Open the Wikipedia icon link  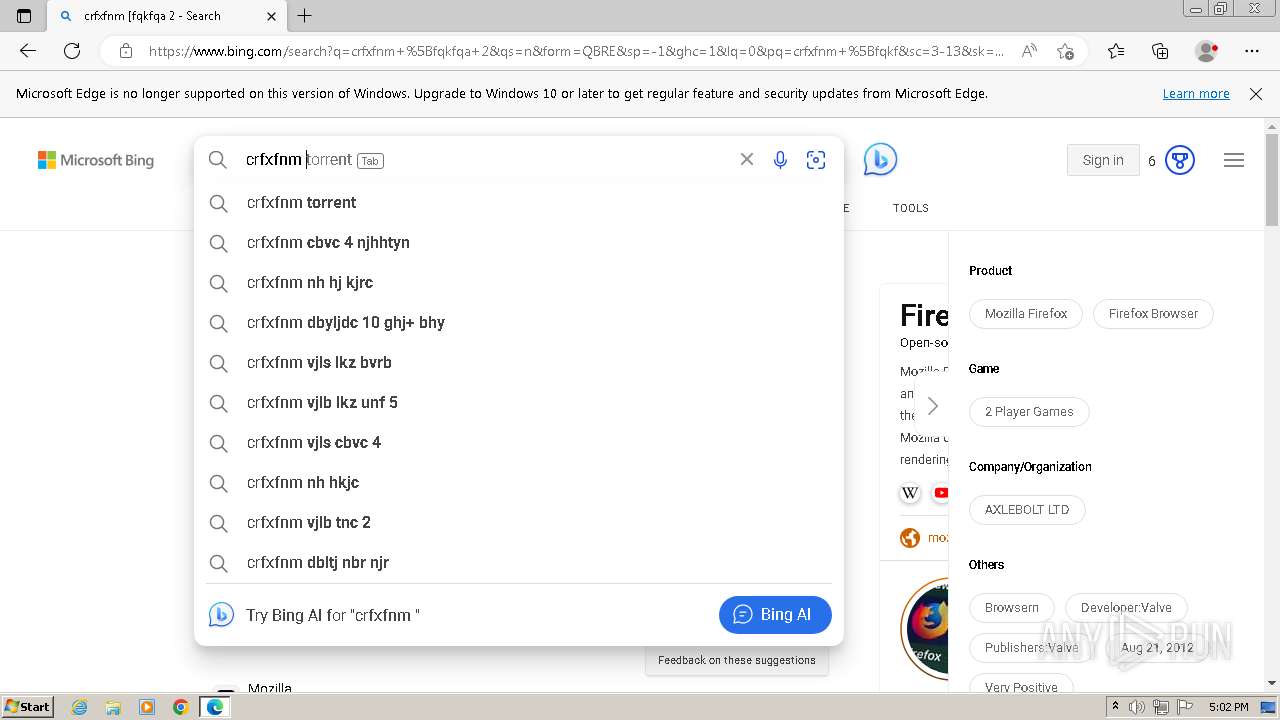coord(910,493)
